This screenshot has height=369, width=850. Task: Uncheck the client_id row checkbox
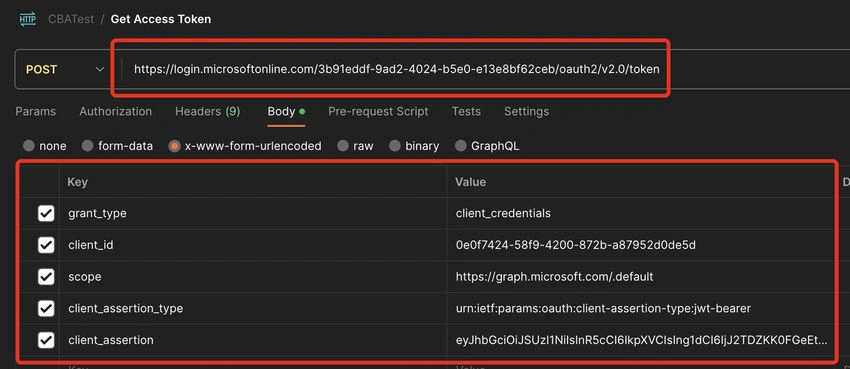click(x=46, y=245)
